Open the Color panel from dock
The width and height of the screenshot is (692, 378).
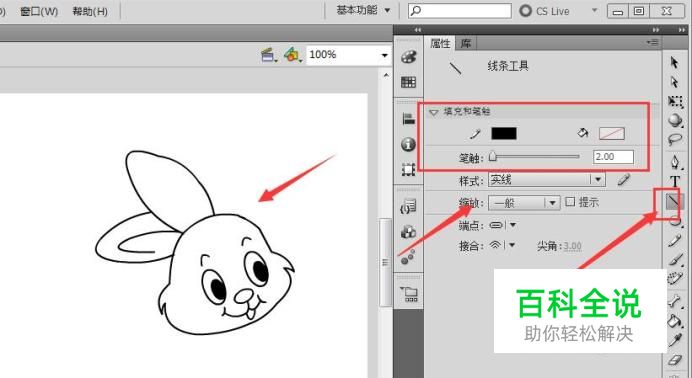tap(408, 57)
